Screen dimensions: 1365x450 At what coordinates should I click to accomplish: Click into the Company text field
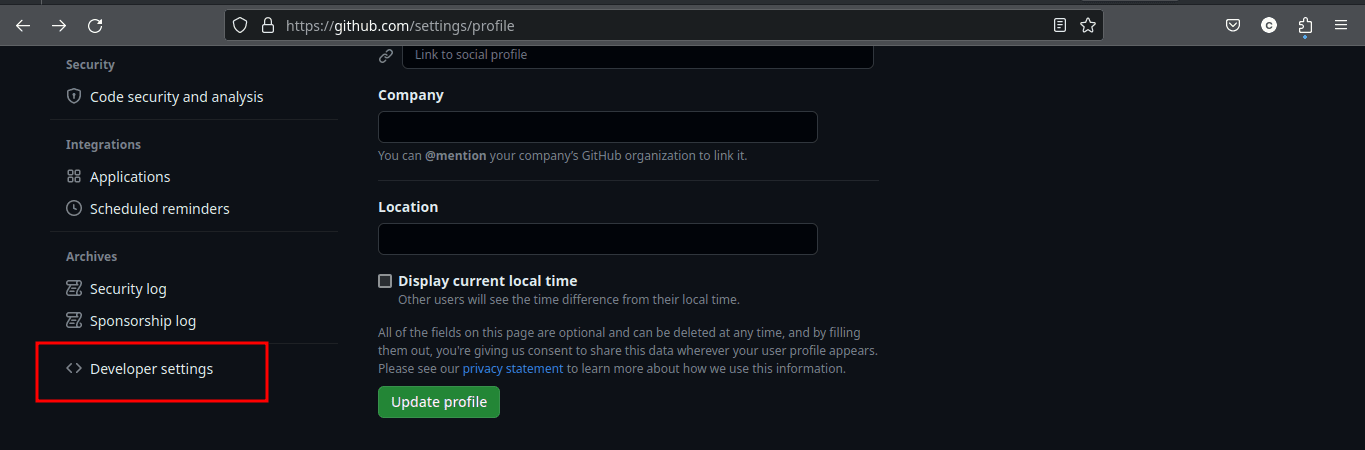pos(598,127)
